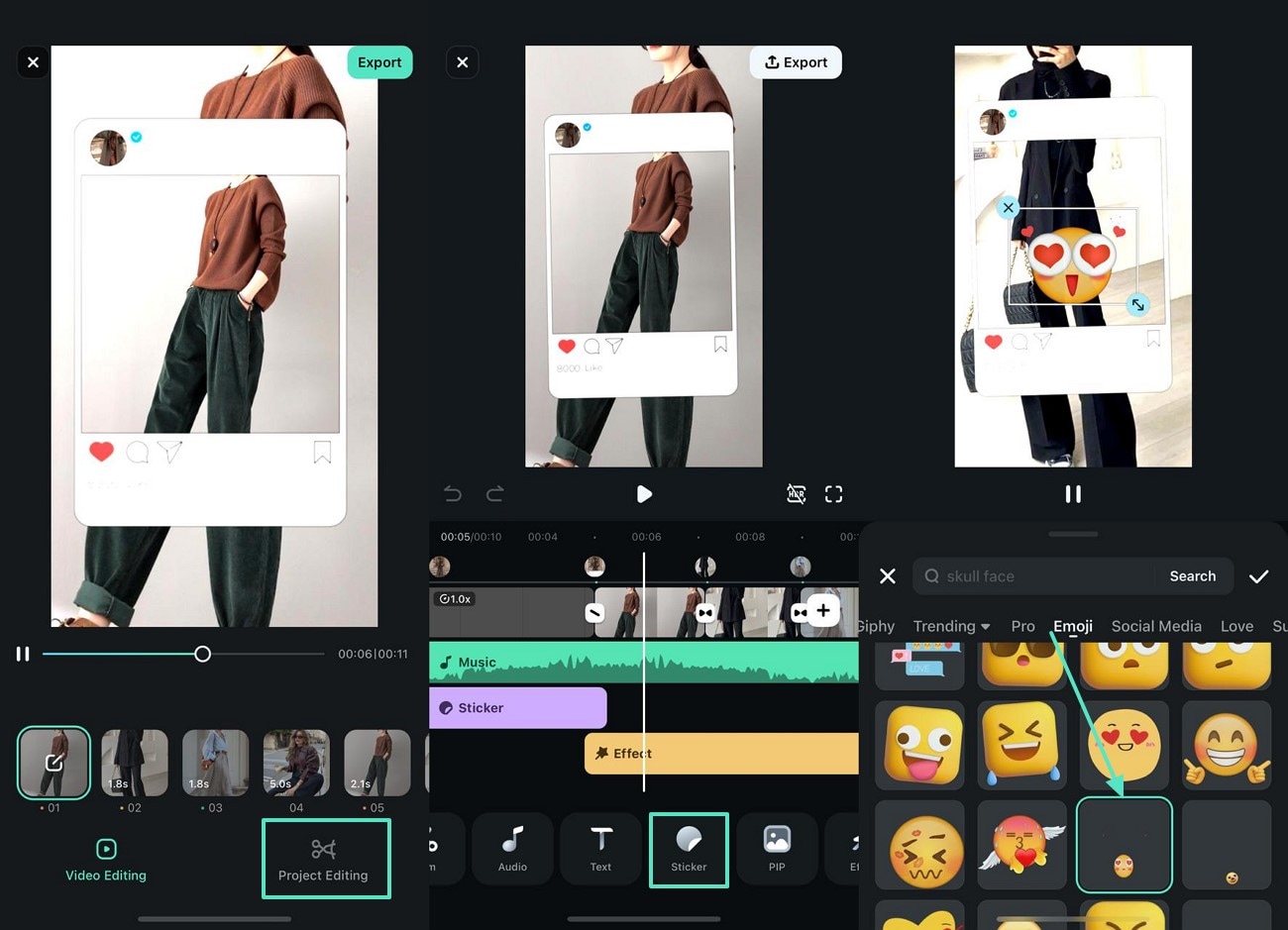
Task: Tap the white Export button in editor
Action: pyautogui.click(x=796, y=62)
